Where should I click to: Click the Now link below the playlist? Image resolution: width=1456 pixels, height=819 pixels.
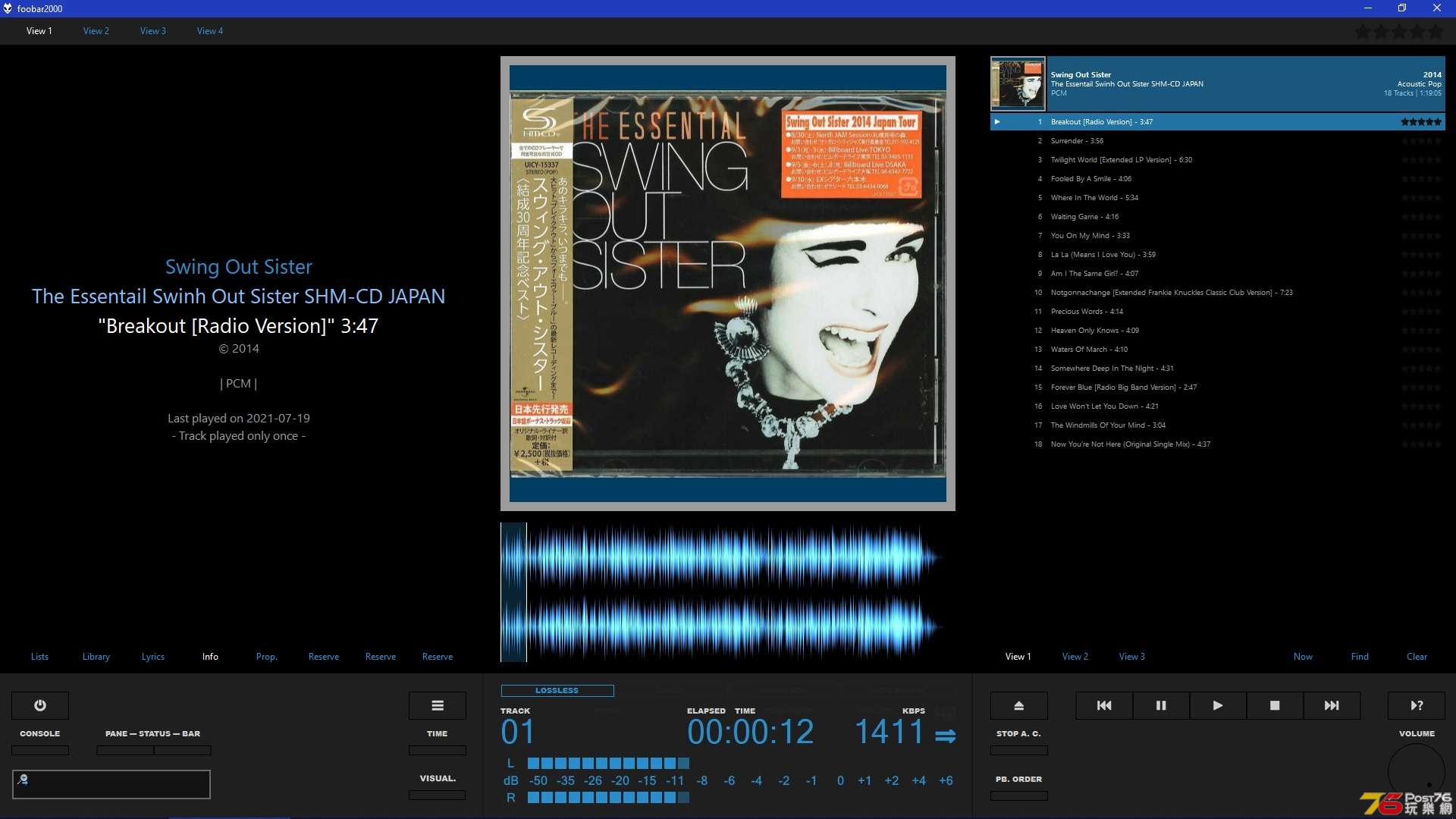click(x=1303, y=657)
